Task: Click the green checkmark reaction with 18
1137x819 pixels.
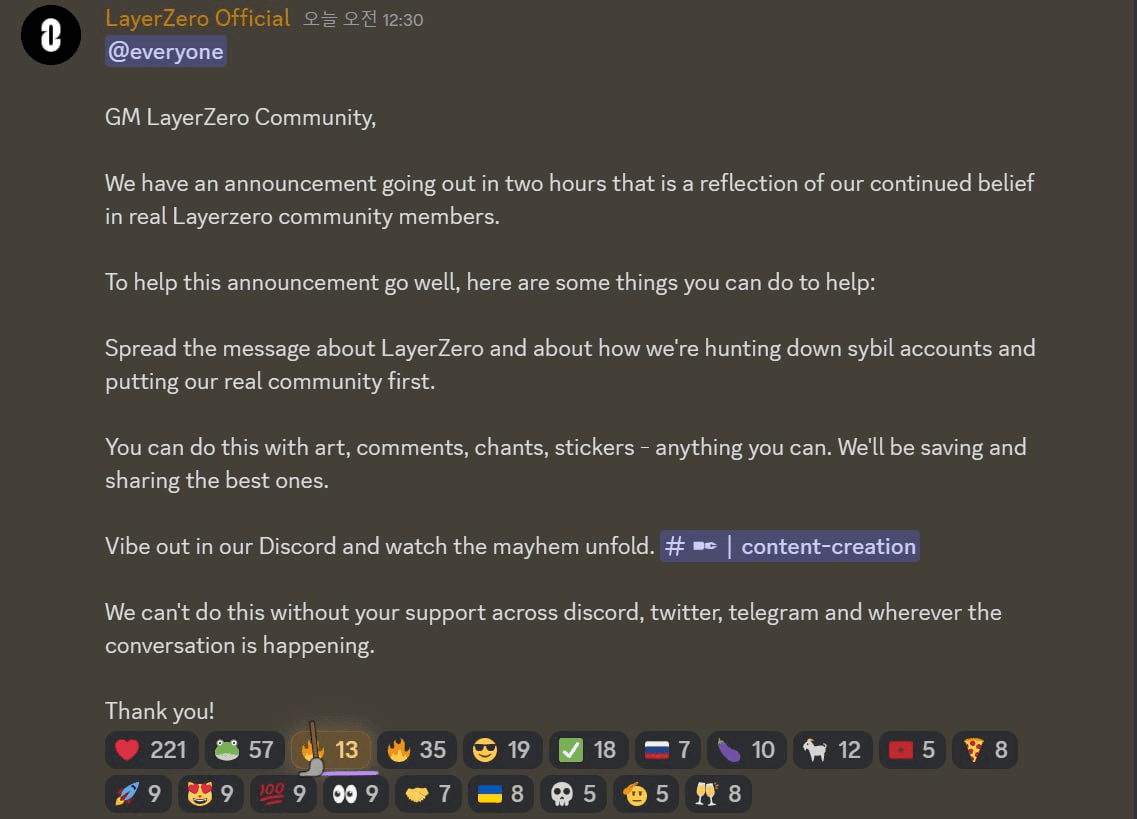Action: tap(588, 749)
